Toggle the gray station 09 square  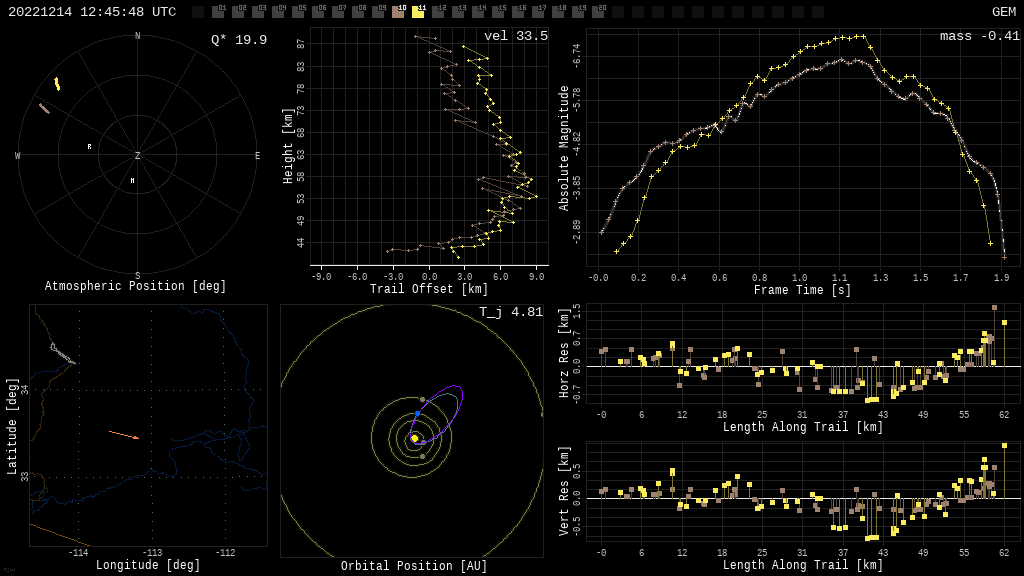point(378,12)
